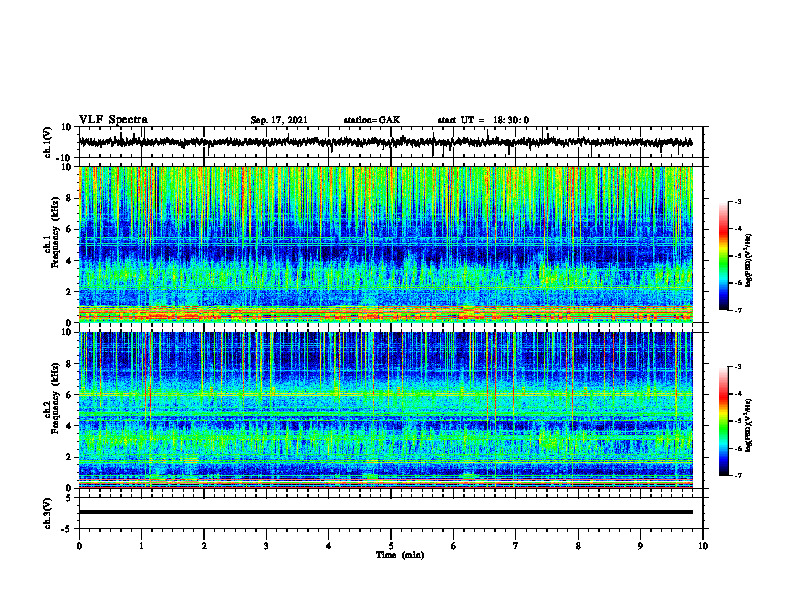Click the "2" kHz tick on ch.2 spectrogram

tap(70, 457)
